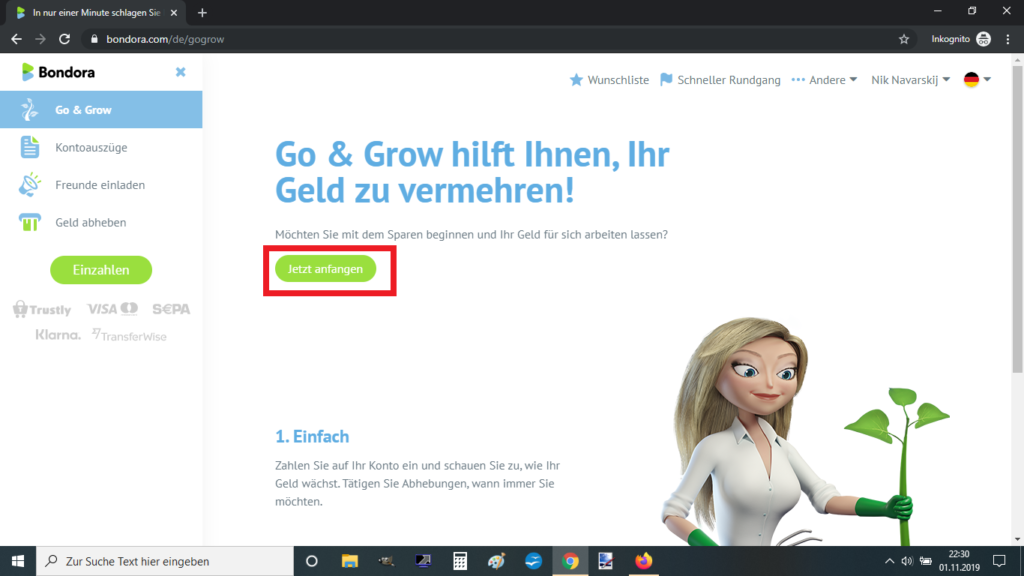
Task: Click the volume icon in system tray
Action: [907, 561]
